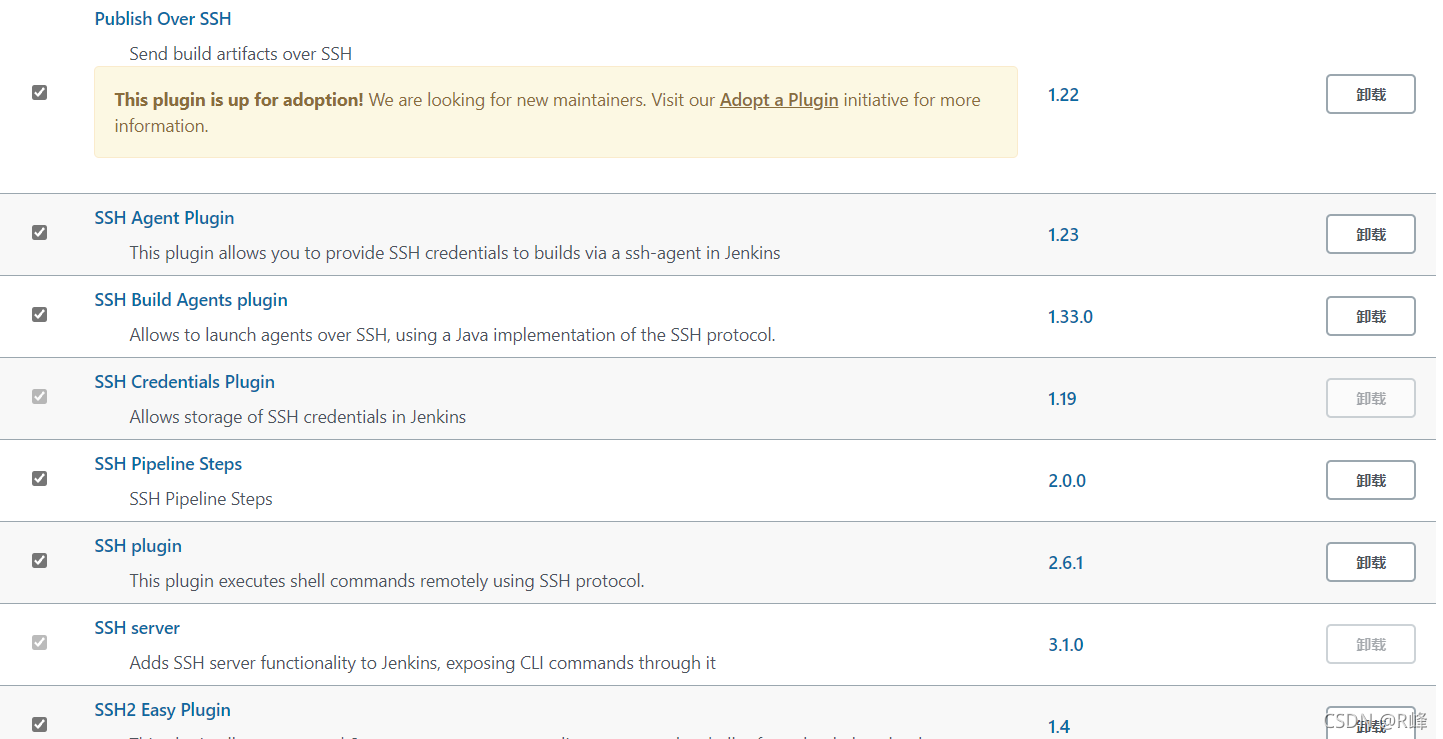Uninstall the SSH Build Agents plugin
The height and width of the screenshot is (739, 1443).
pyautogui.click(x=1371, y=316)
